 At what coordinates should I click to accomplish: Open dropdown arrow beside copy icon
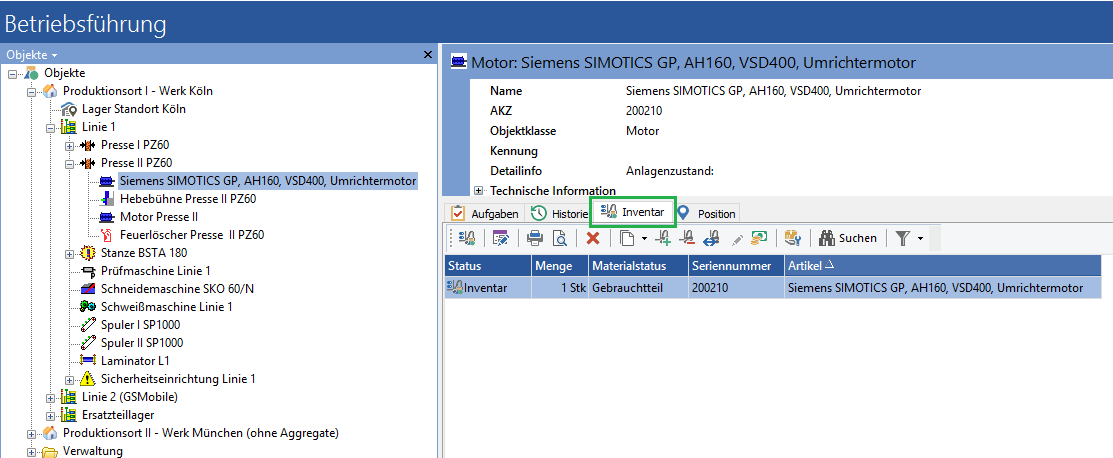[644, 239]
